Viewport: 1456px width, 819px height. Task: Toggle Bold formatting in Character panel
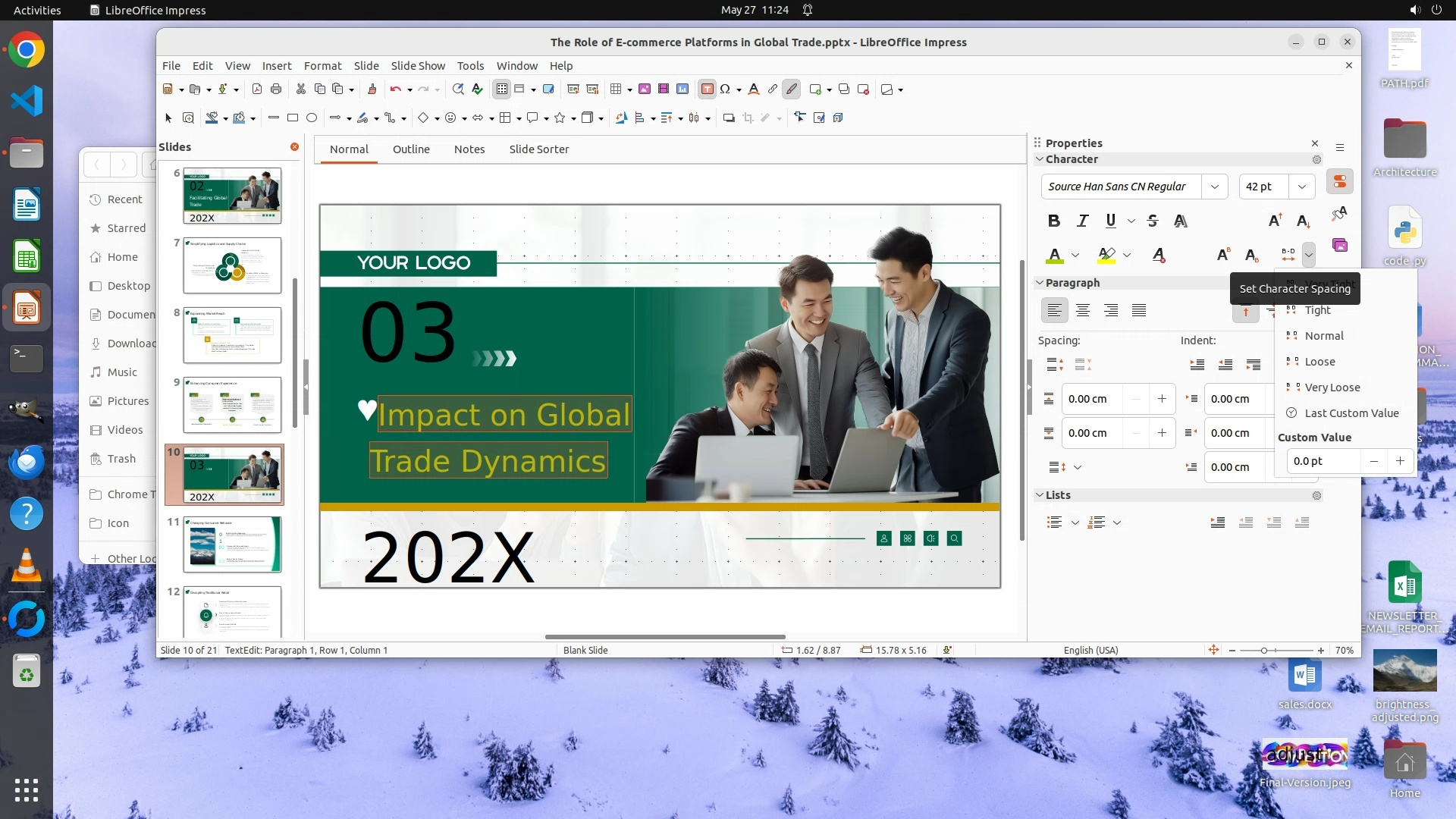pos(1053,221)
